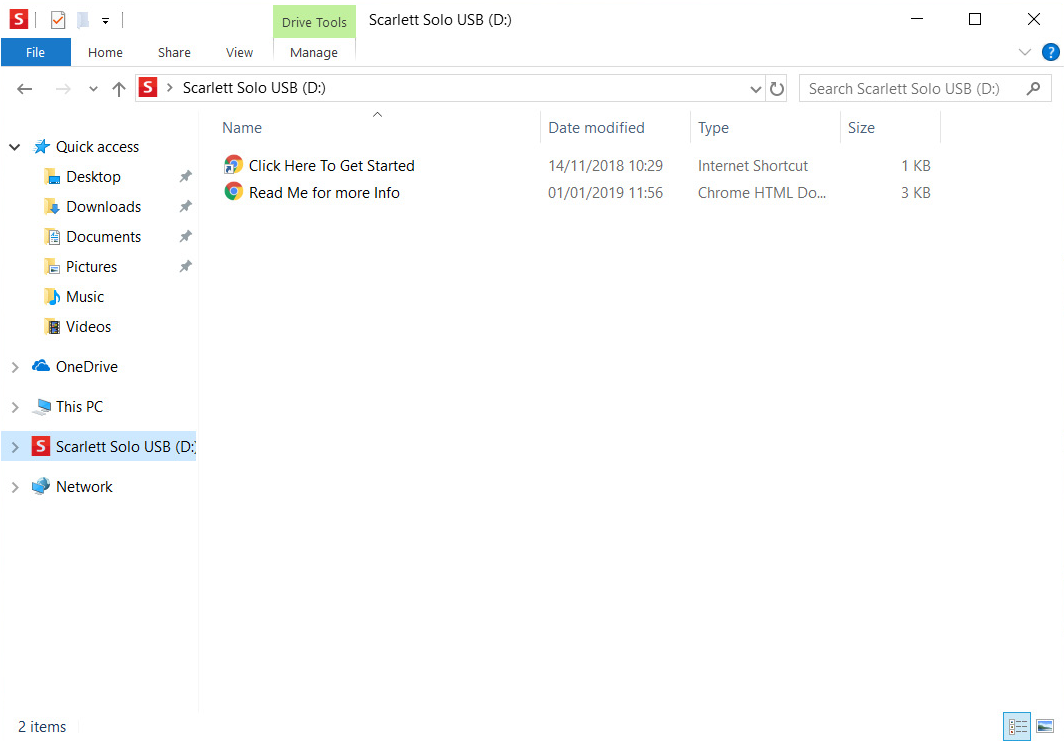Click the pin icon next to Desktop
The height and width of the screenshot is (741, 1064).
pyautogui.click(x=185, y=176)
